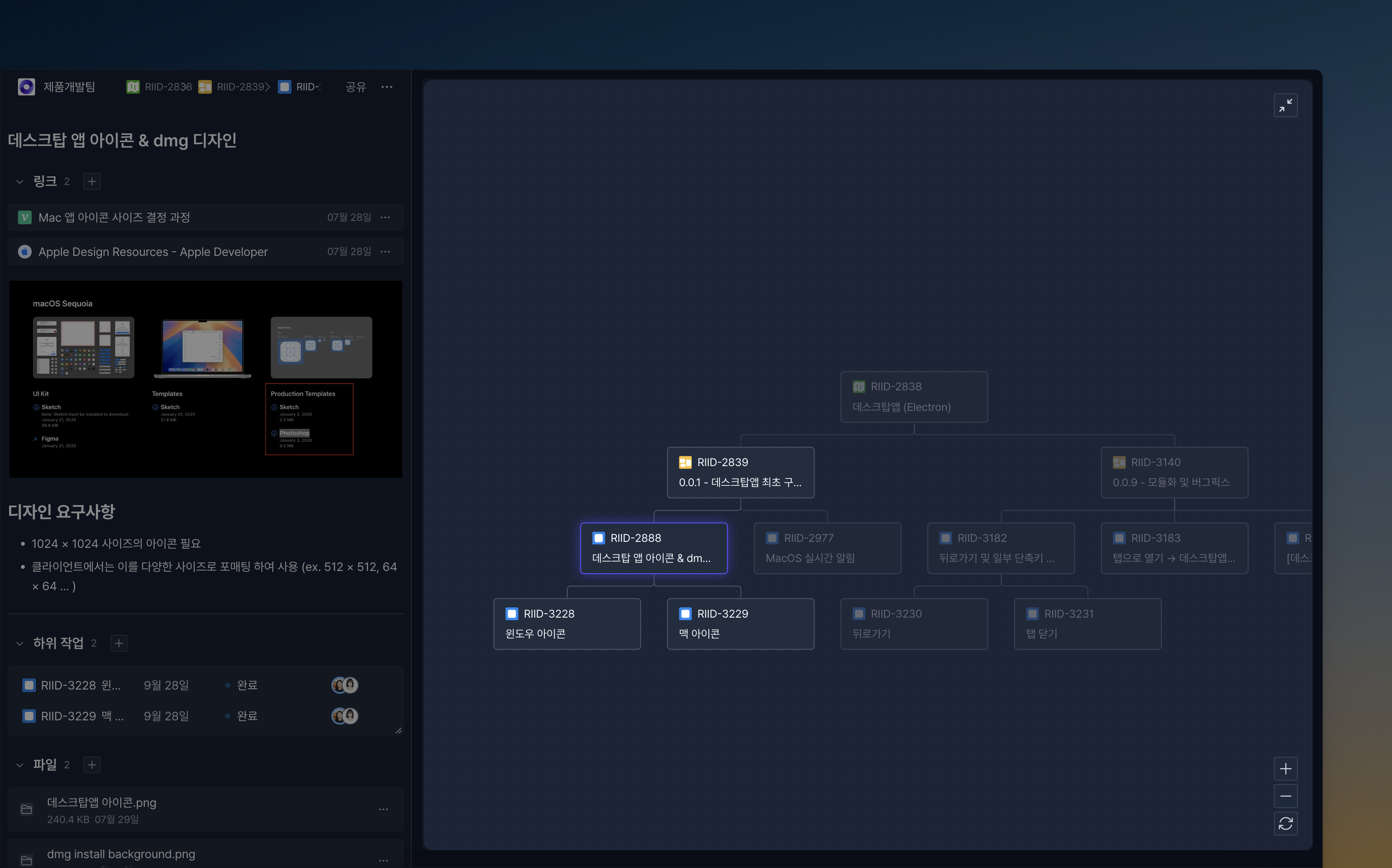Open 데스크탑앱 아이콘.png file

click(206, 809)
